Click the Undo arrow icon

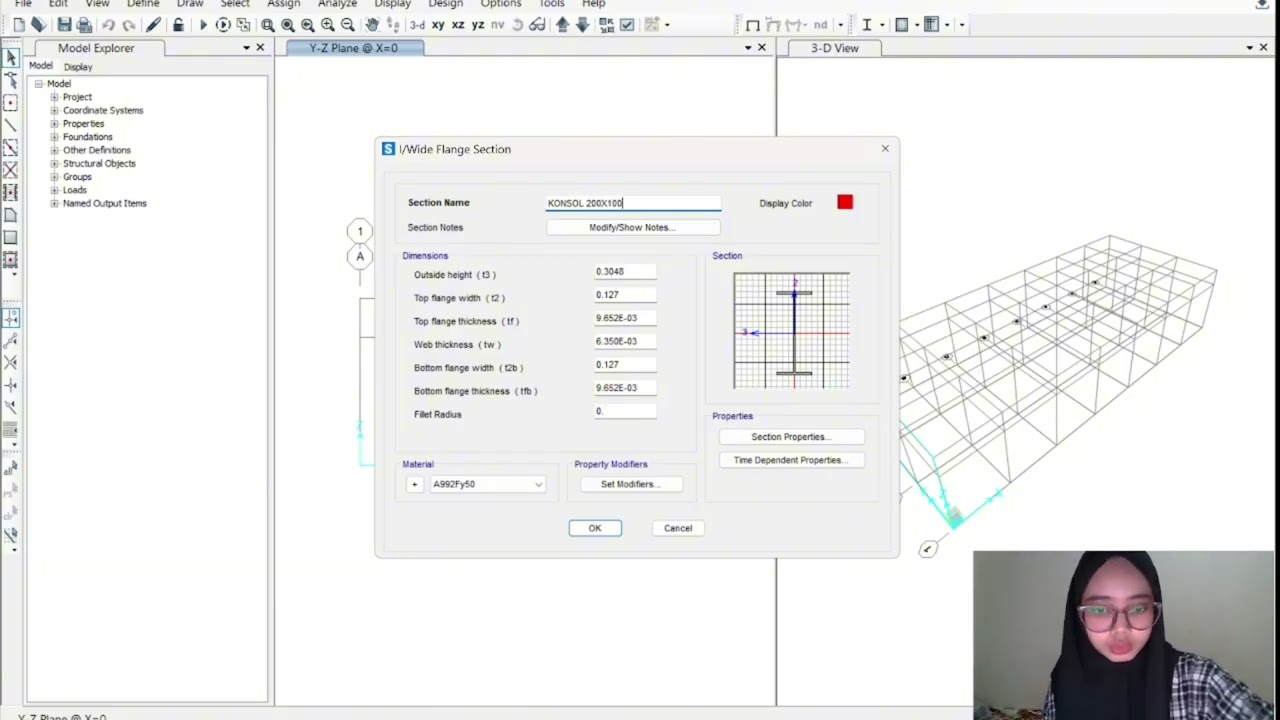pos(108,25)
